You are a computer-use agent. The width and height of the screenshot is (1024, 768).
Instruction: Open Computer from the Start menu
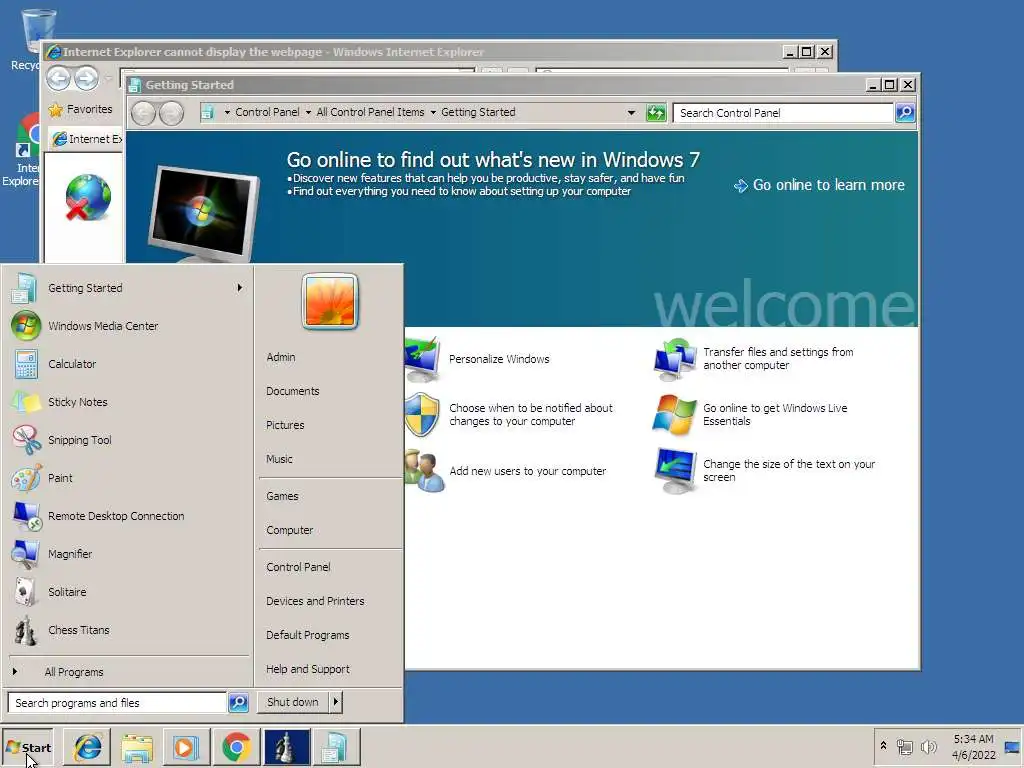click(289, 530)
